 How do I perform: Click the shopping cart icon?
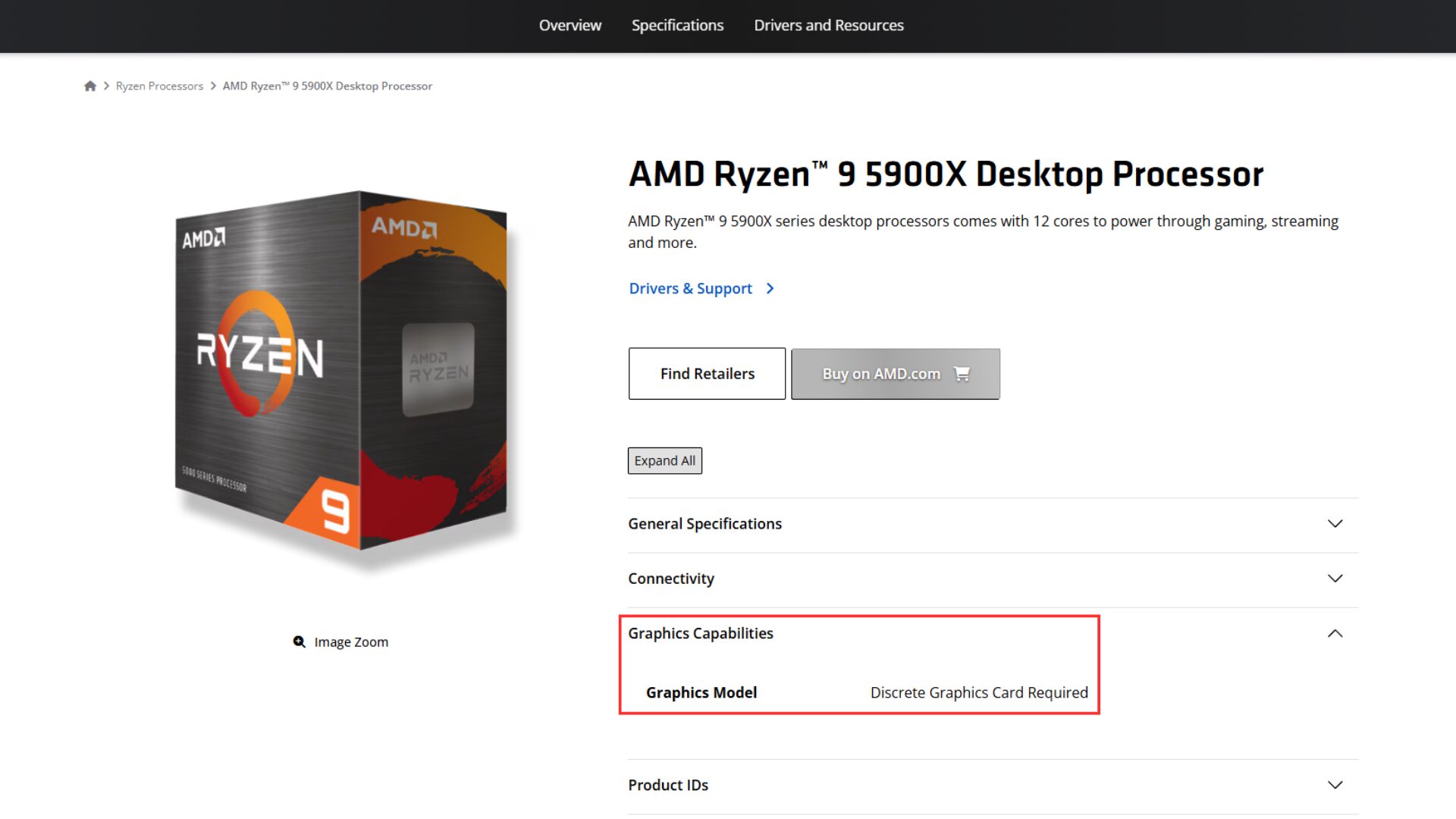point(962,373)
